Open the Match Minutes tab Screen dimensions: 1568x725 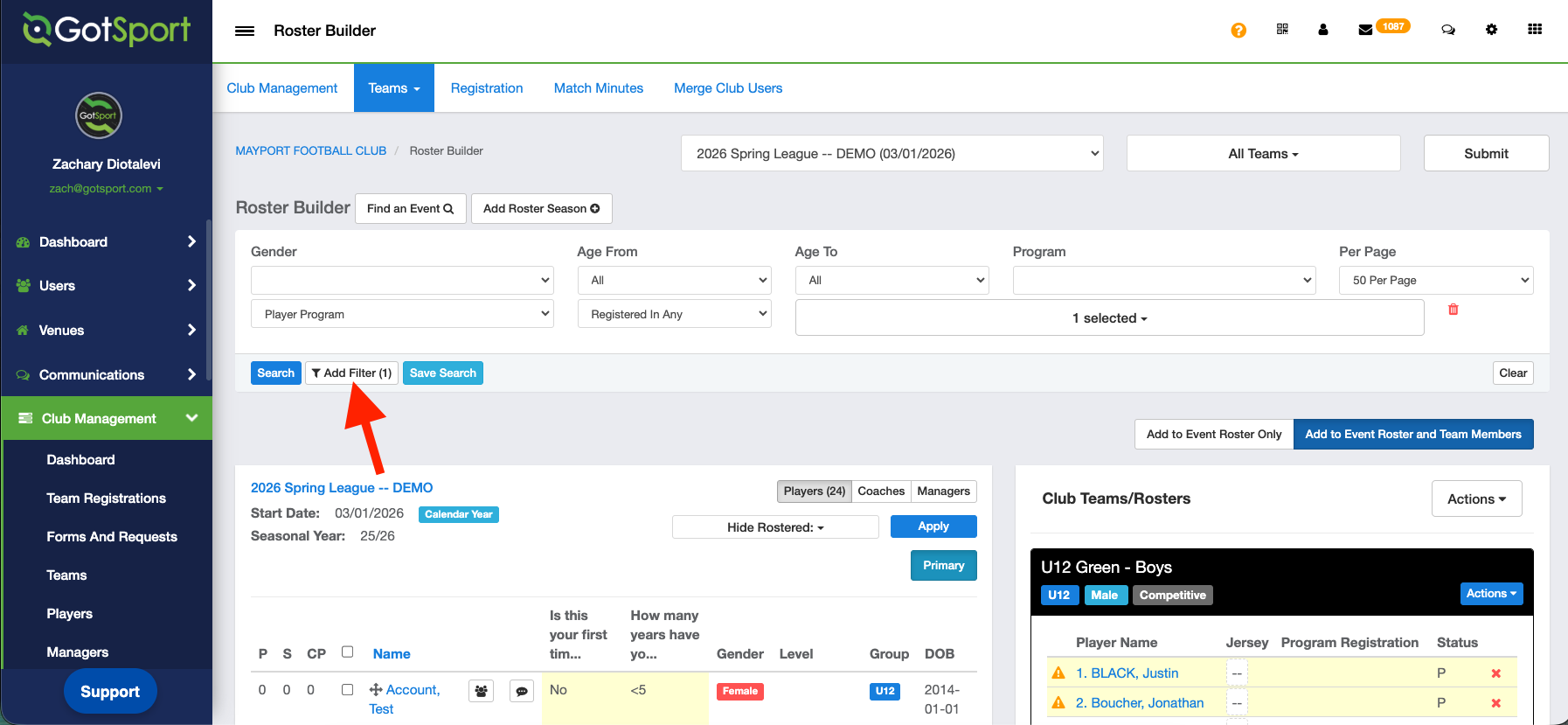[x=598, y=88]
